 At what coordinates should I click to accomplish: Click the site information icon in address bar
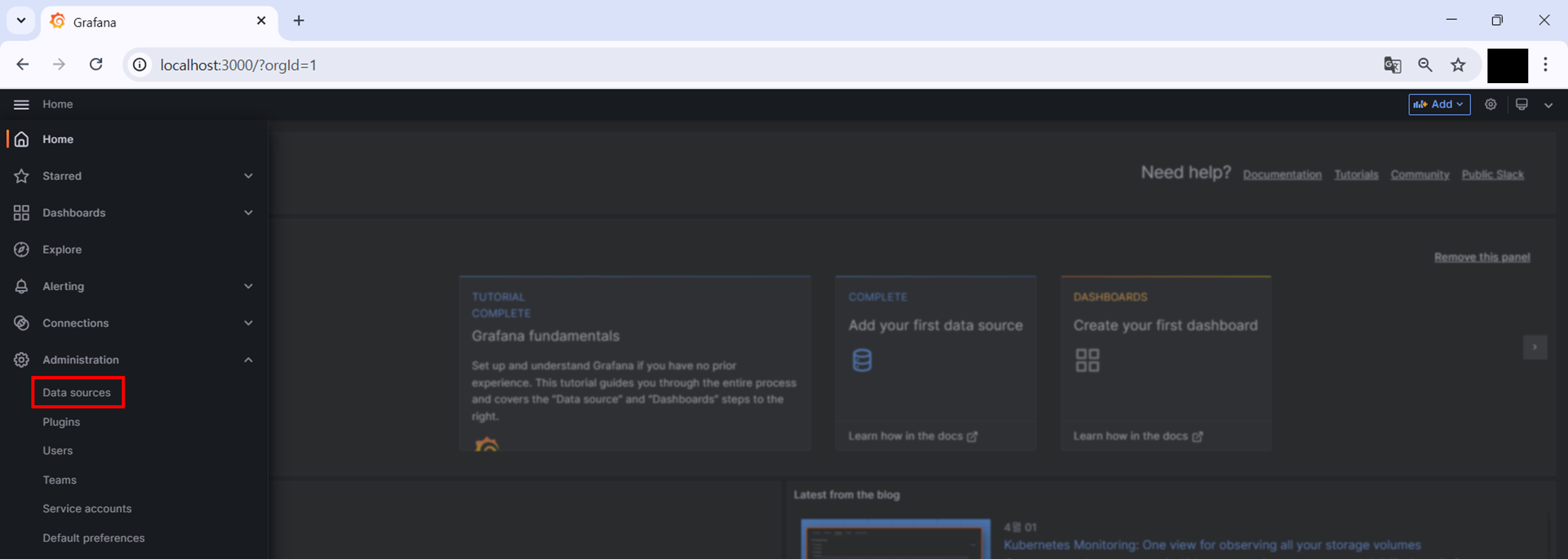[x=140, y=64]
